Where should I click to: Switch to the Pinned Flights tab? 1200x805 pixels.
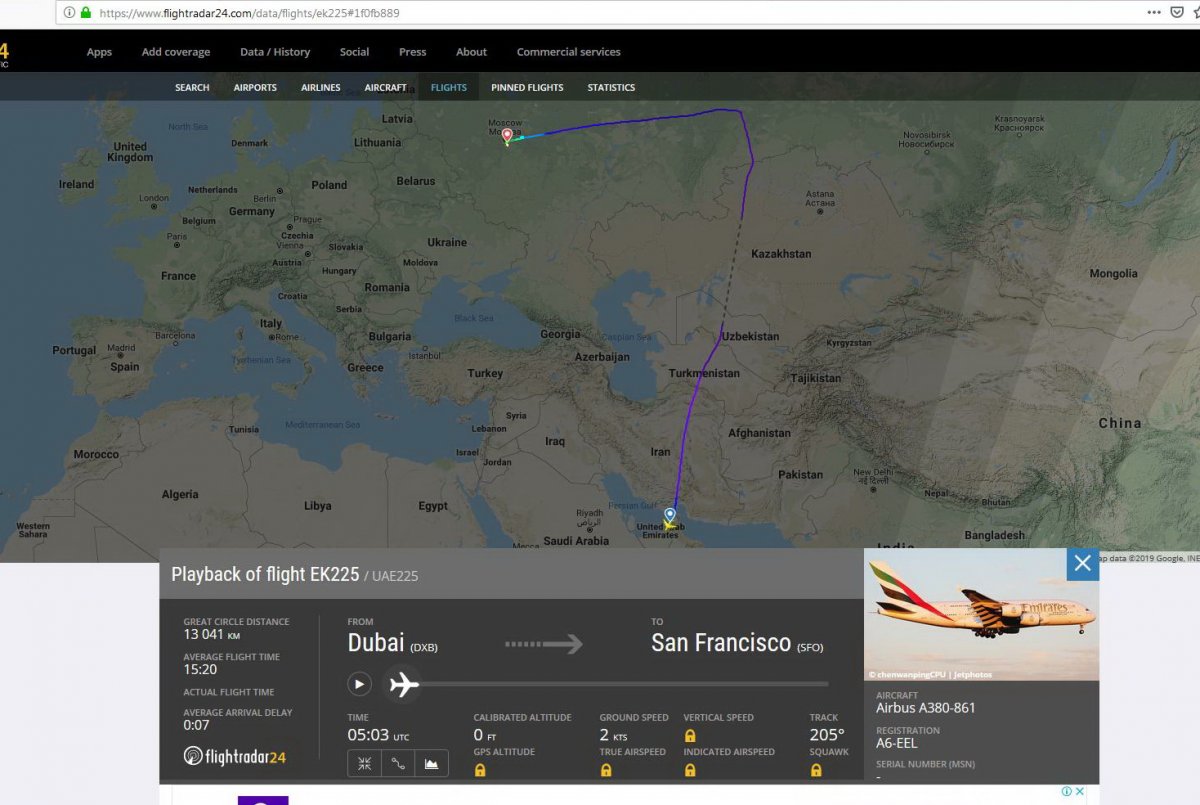click(527, 88)
